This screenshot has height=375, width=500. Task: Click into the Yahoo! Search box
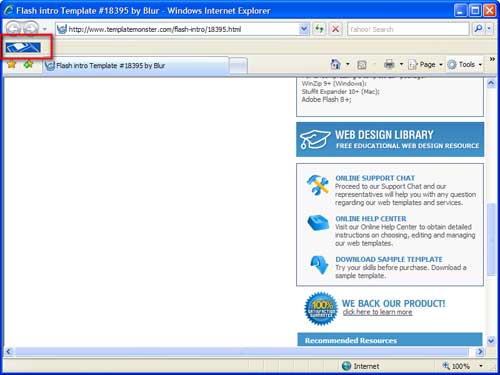coord(408,29)
